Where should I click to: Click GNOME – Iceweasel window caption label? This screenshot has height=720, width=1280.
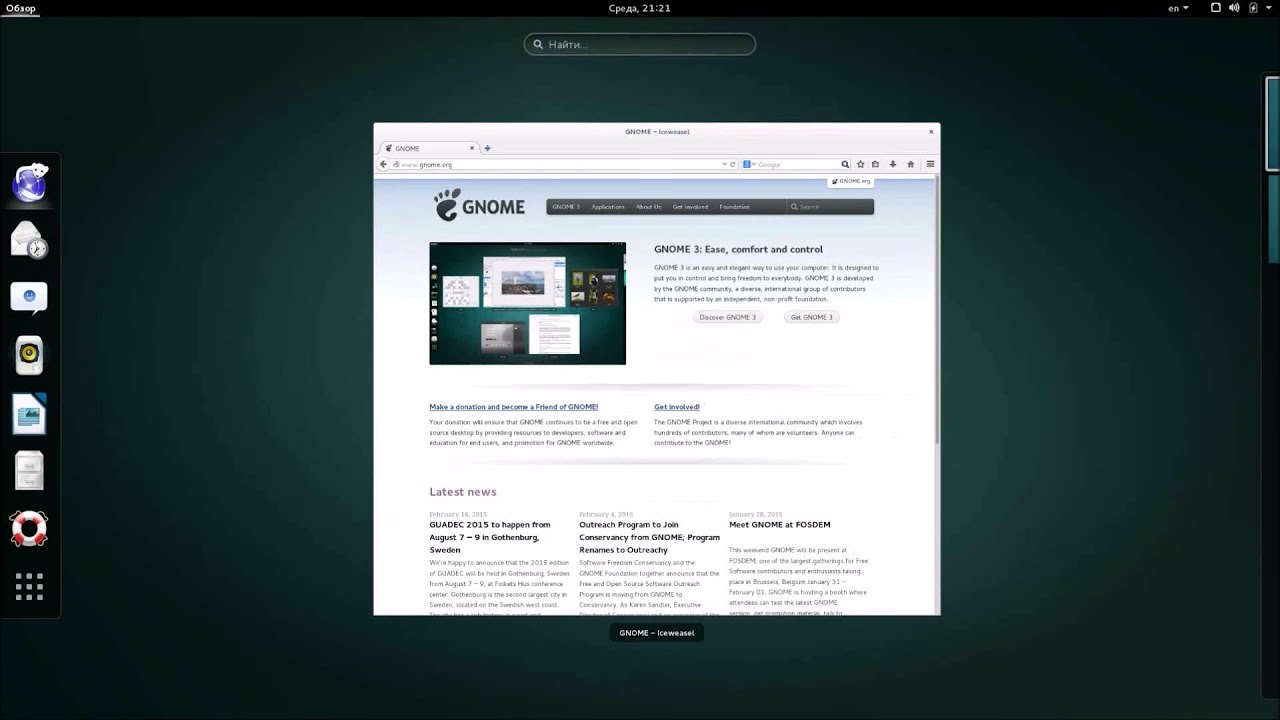point(656,633)
